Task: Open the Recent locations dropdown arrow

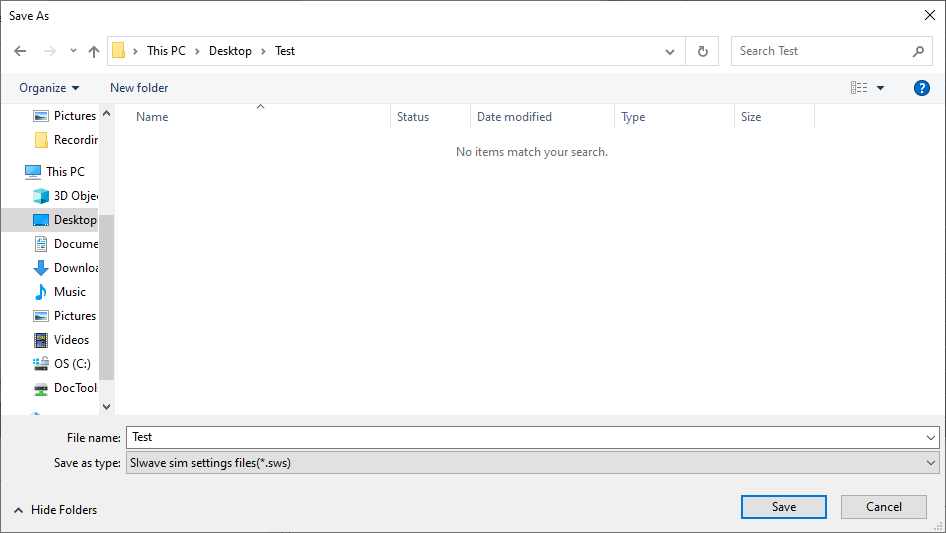Action: 73,51
